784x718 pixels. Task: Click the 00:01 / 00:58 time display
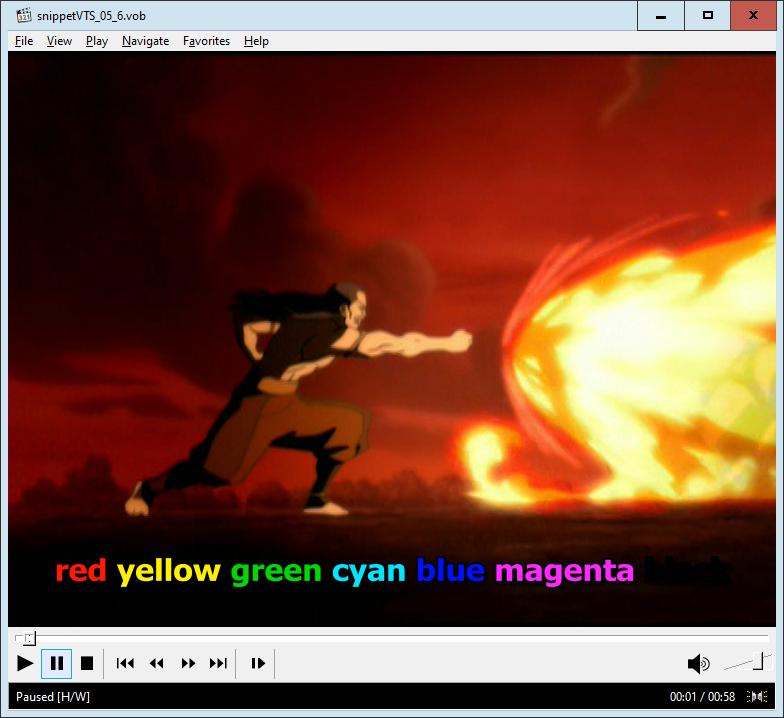(x=702, y=696)
